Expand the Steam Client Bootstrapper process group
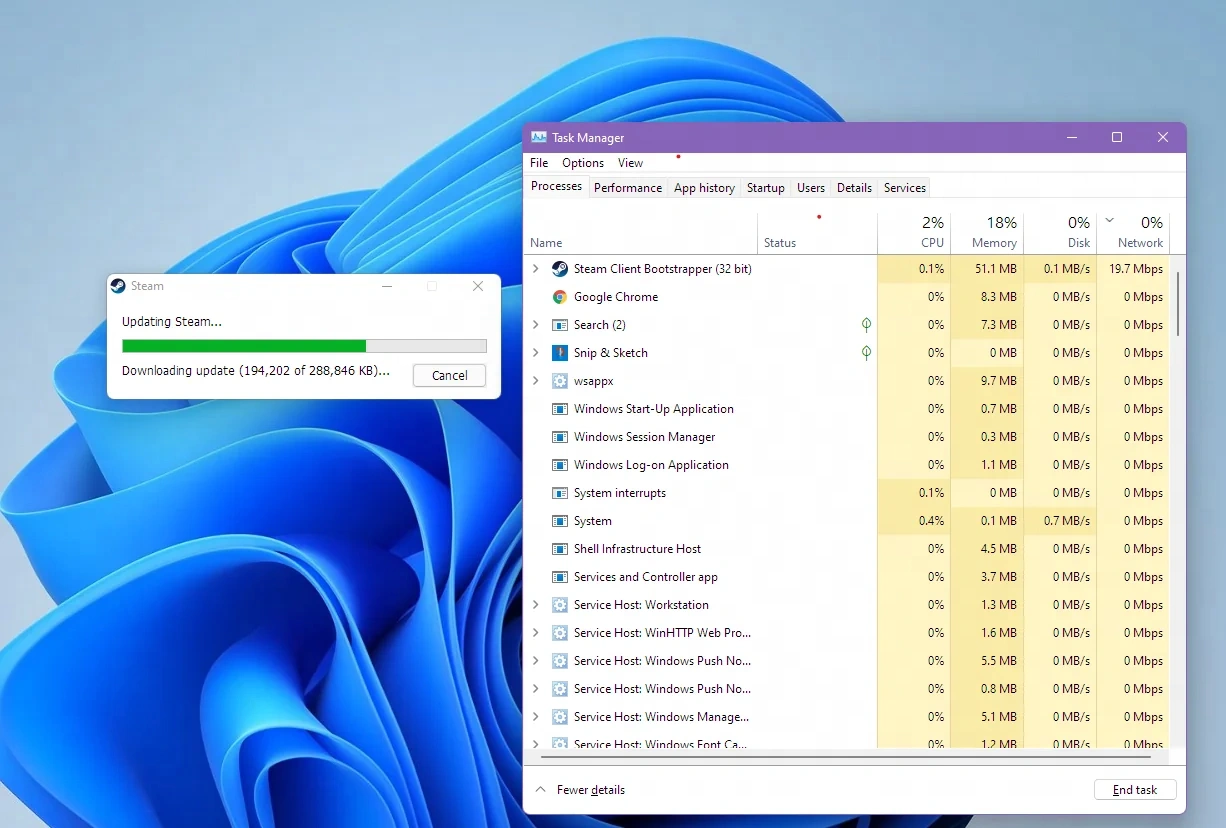Image resolution: width=1226 pixels, height=828 pixels. click(x=535, y=269)
